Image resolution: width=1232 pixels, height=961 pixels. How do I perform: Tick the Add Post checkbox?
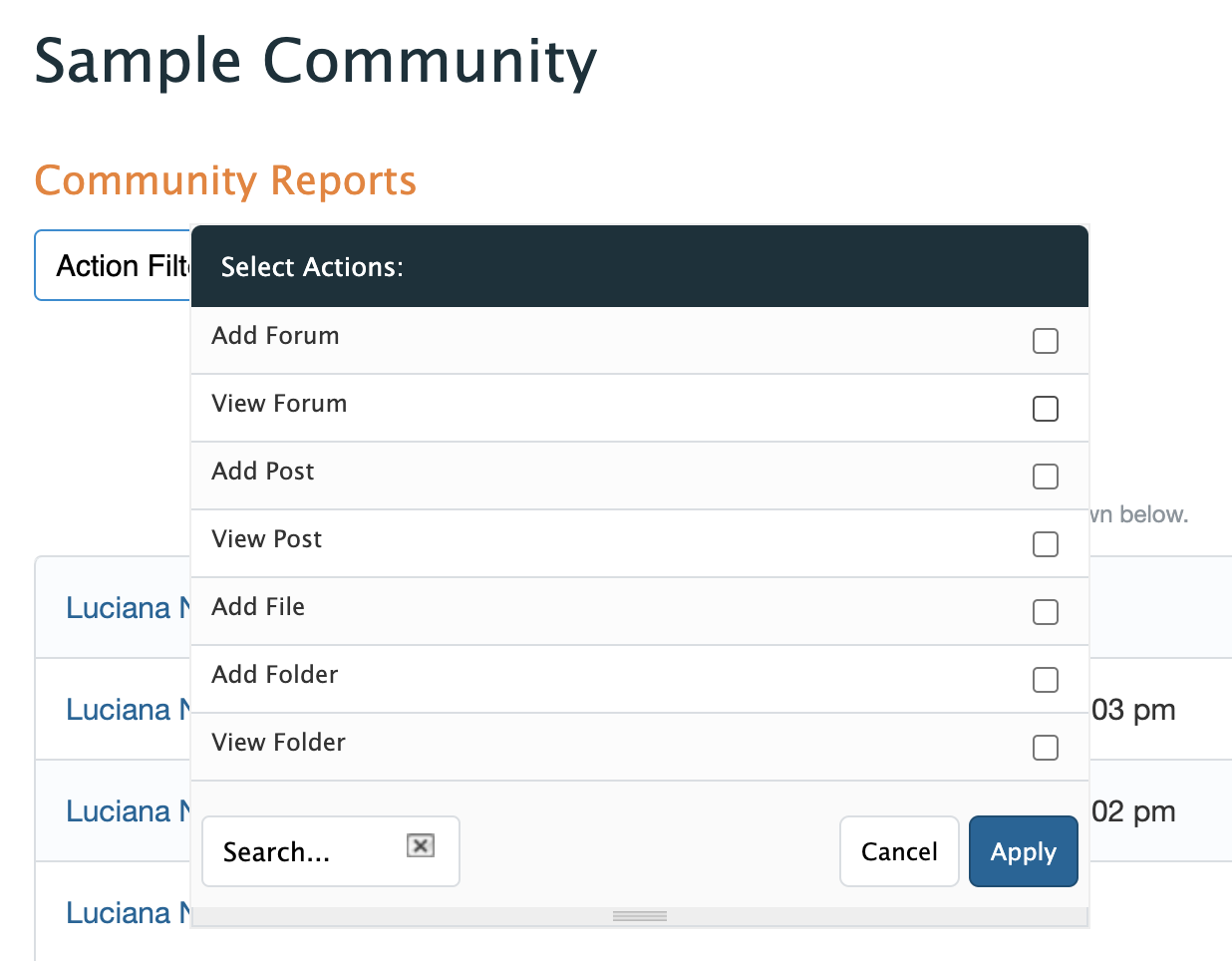pyautogui.click(x=1045, y=477)
